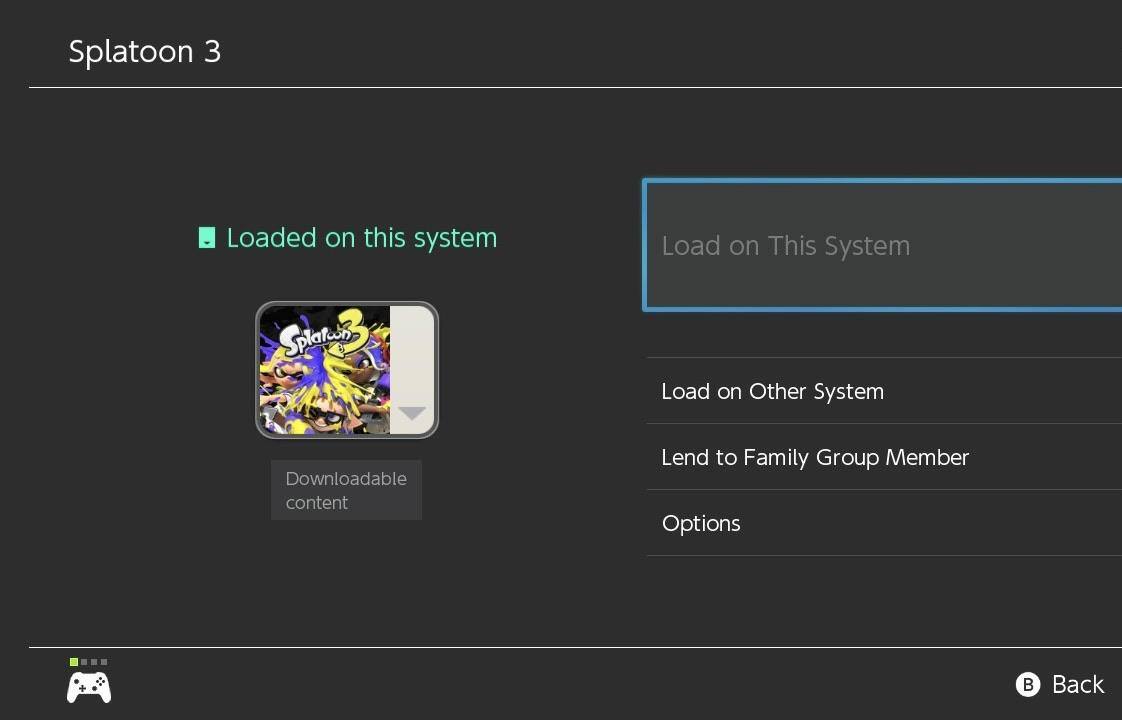
Task: Click the green player-one indicator light
Action: (74, 662)
